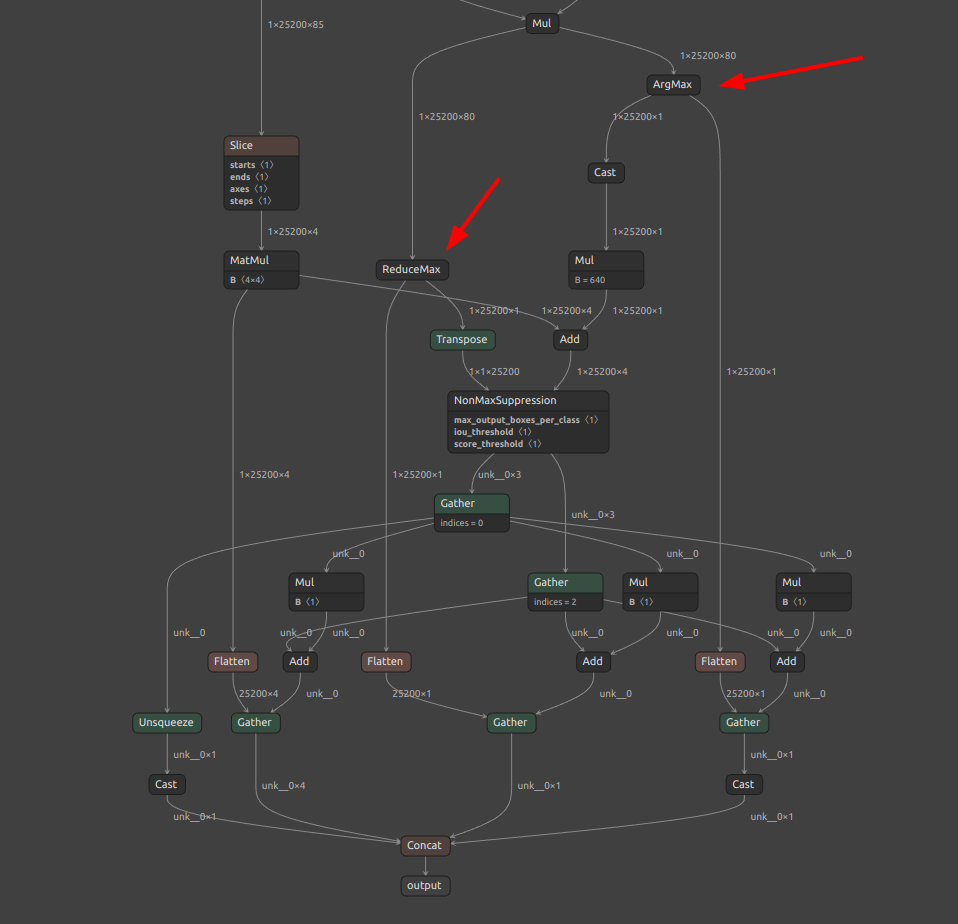Select the Transpose node
Viewport: 958px width, 924px height.
pos(463,339)
